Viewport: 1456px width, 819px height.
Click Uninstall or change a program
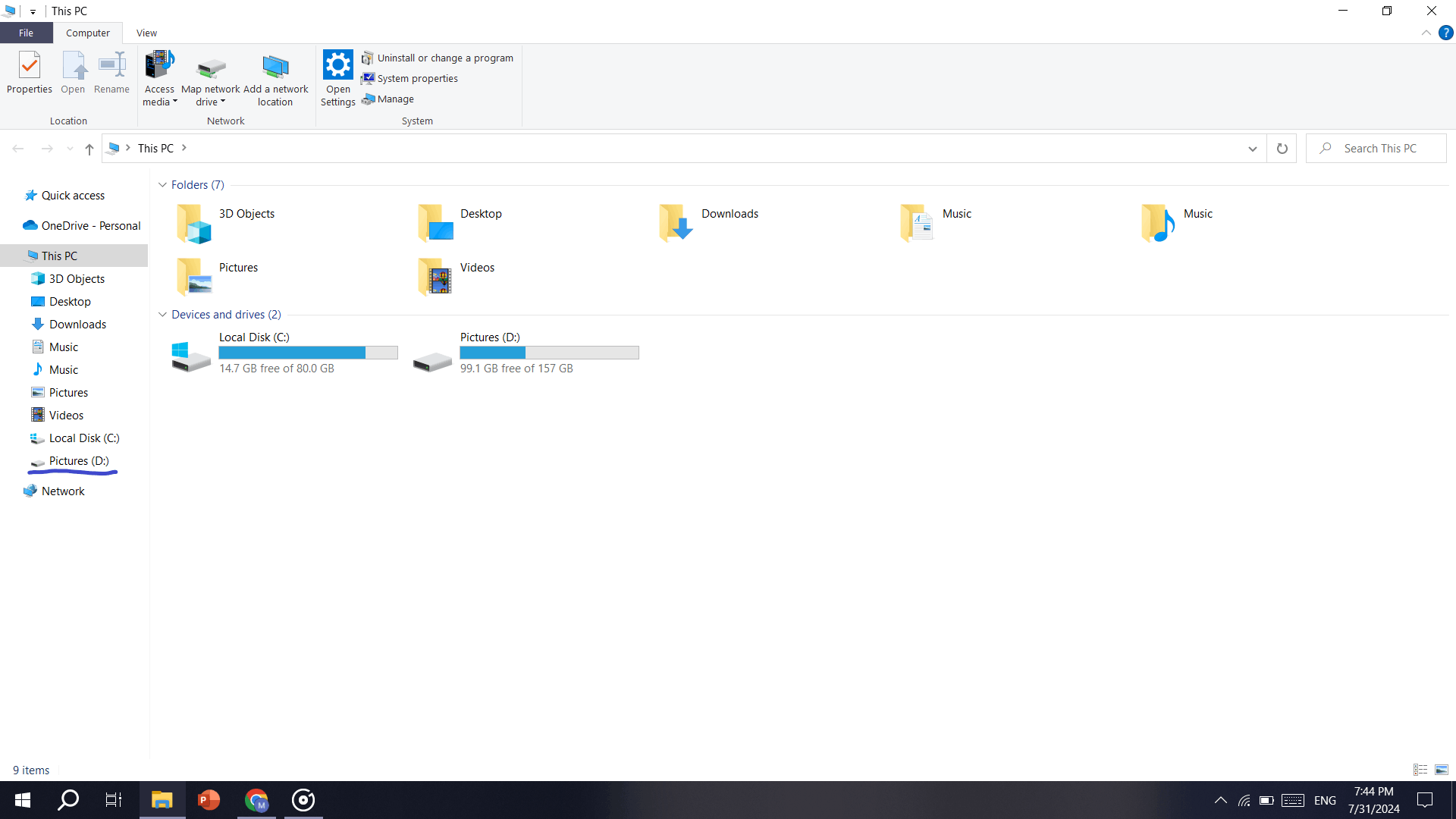pyautogui.click(x=444, y=58)
